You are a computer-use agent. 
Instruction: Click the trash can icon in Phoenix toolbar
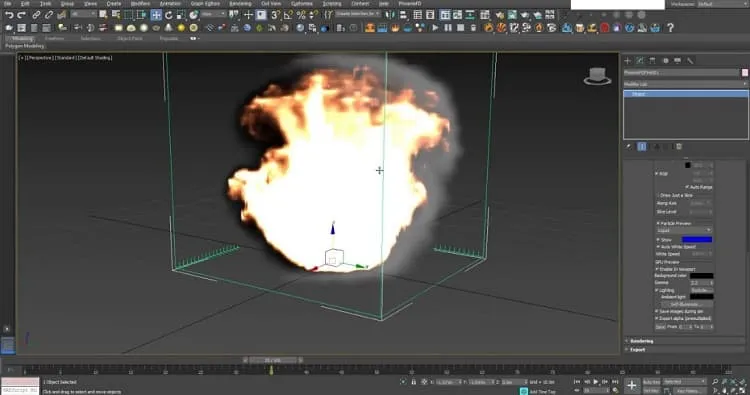coord(473,28)
